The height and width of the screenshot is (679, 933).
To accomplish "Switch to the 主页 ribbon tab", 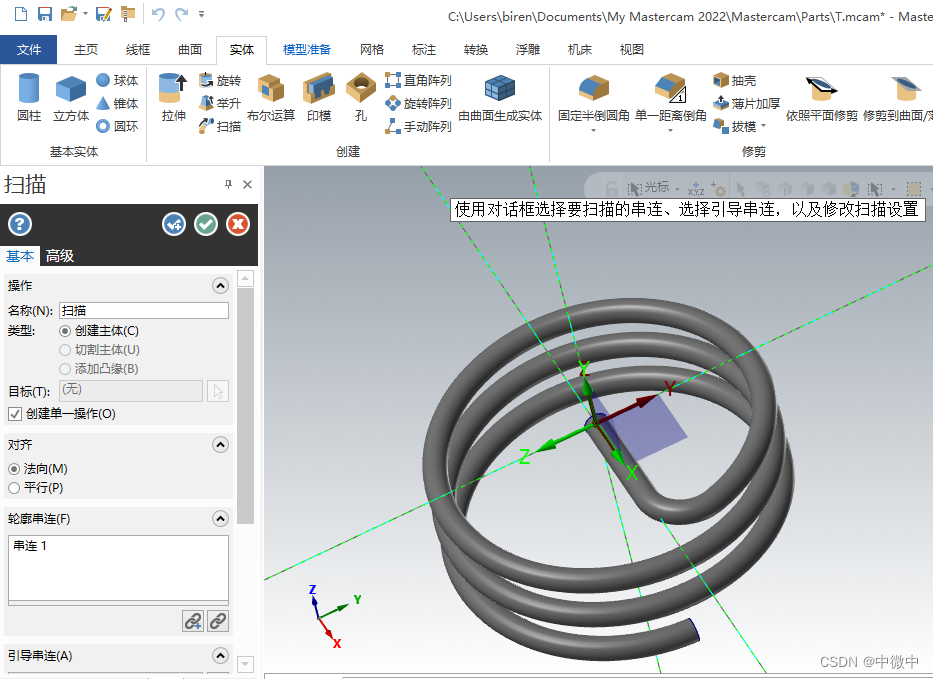I will (x=86, y=49).
